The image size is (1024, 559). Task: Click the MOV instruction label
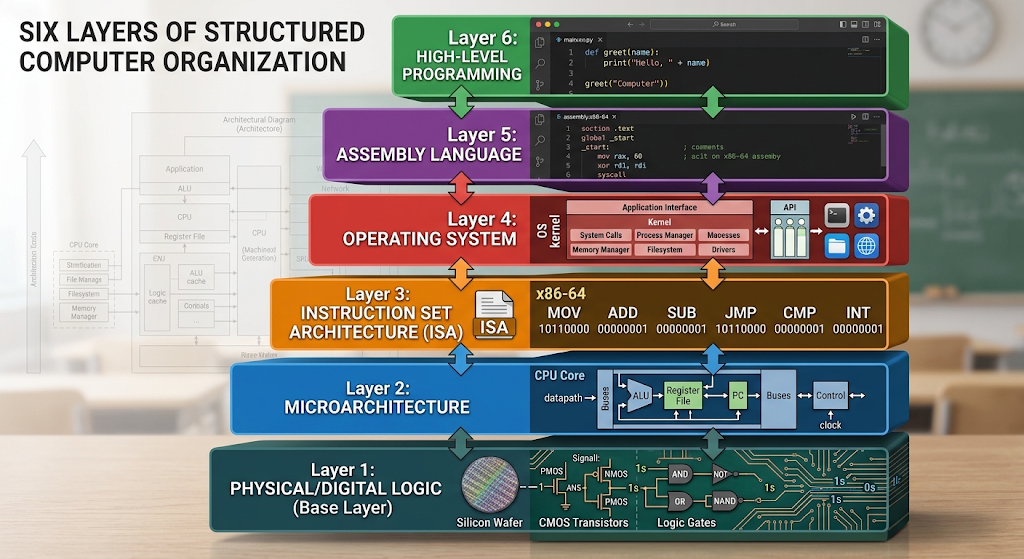[x=564, y=313]
